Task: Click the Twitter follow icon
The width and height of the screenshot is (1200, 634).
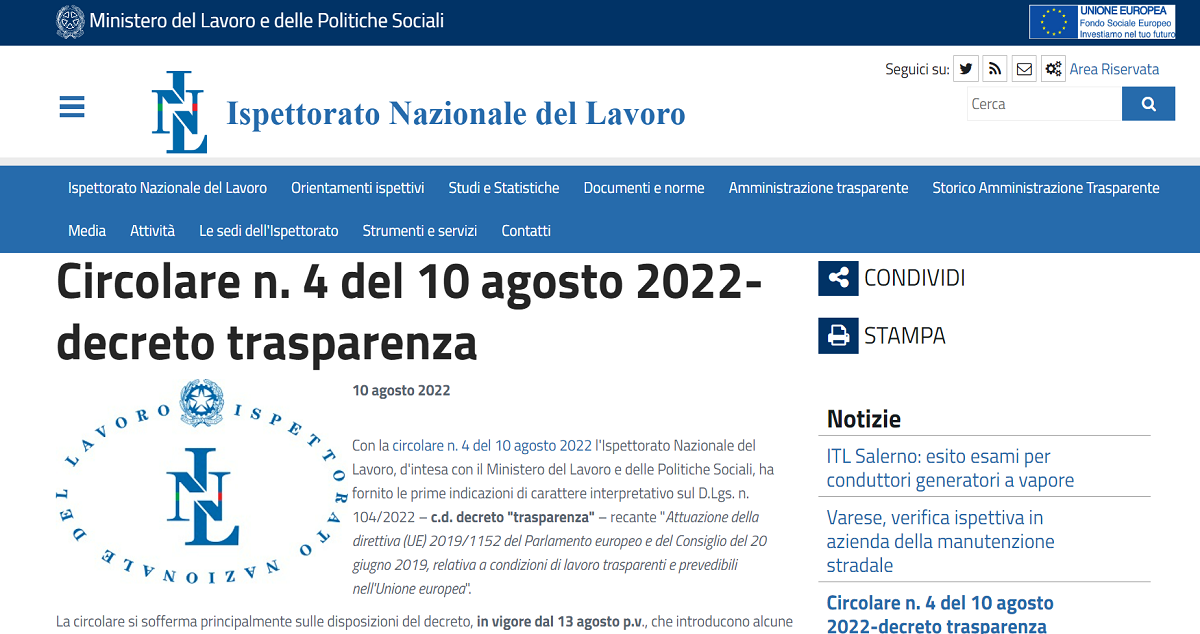Action: point(966,69)
